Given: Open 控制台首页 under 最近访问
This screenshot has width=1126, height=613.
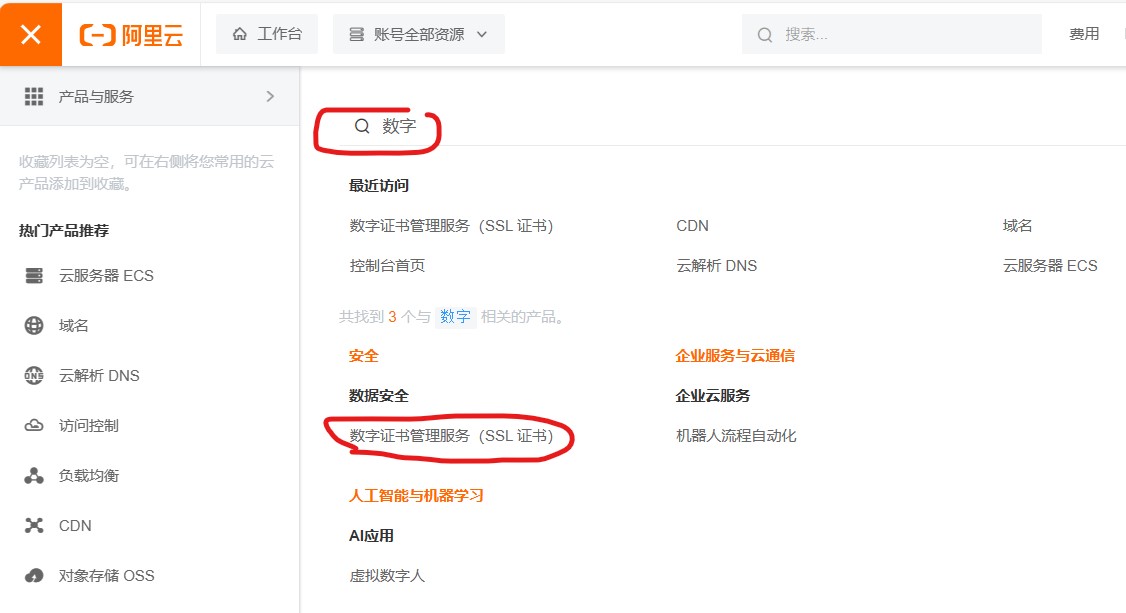Looking at the screenshot, I should 387,266.
